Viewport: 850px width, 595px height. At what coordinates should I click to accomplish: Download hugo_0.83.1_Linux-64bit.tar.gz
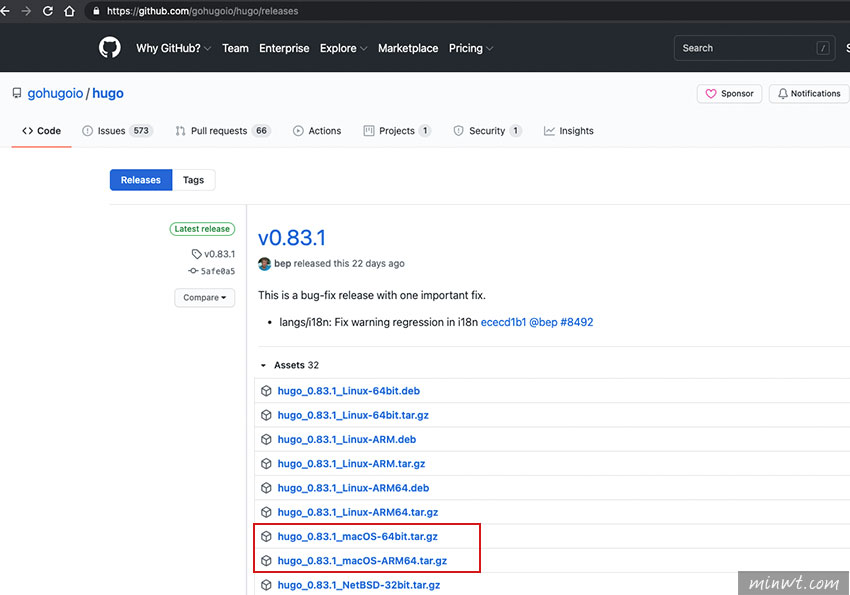click(x=353, y=415)
